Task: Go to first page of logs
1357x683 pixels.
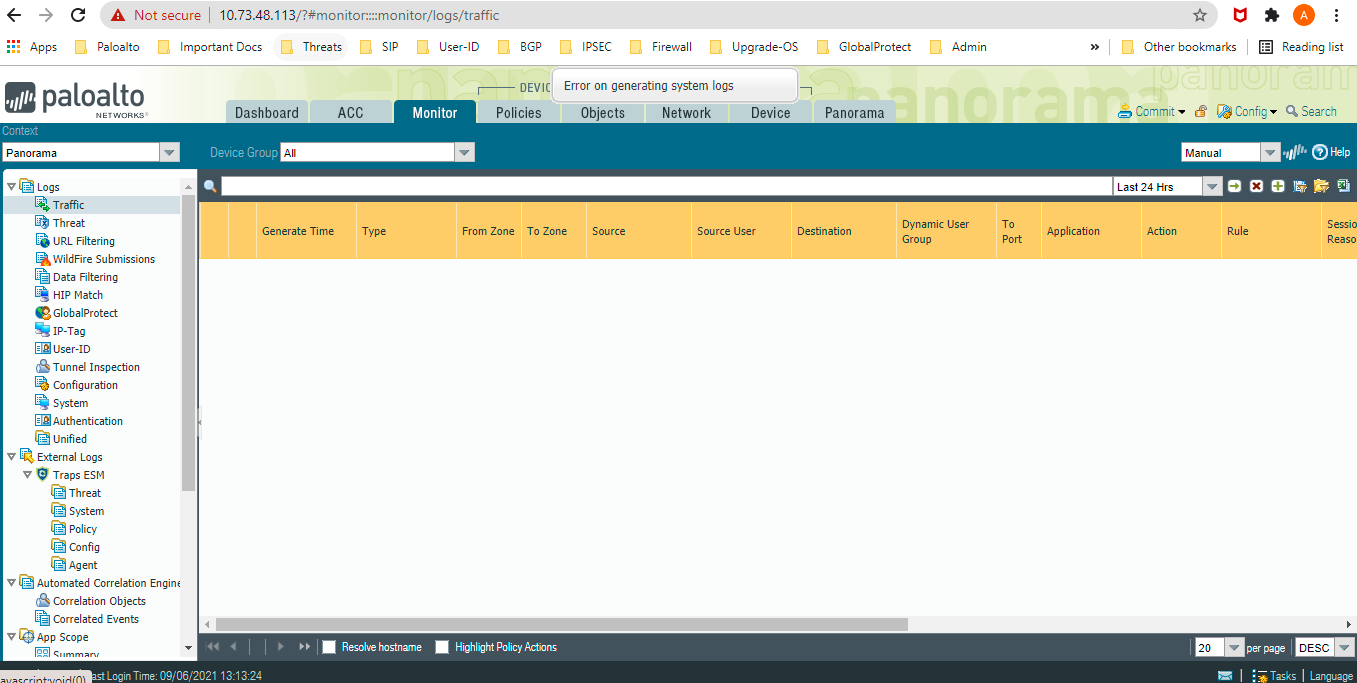Action: click(x=213, y=647)
